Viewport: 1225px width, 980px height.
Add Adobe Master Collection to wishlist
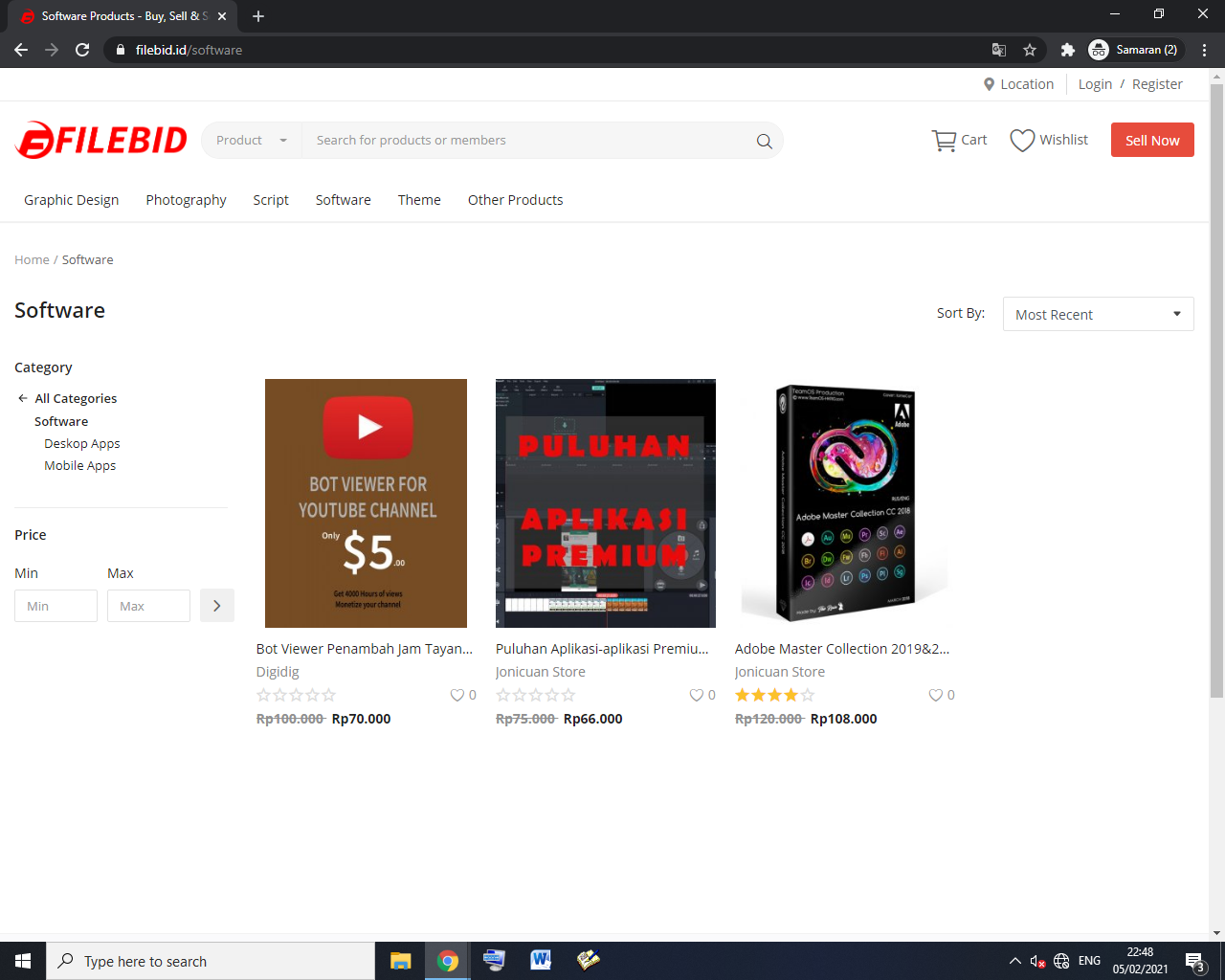(936, 695)
